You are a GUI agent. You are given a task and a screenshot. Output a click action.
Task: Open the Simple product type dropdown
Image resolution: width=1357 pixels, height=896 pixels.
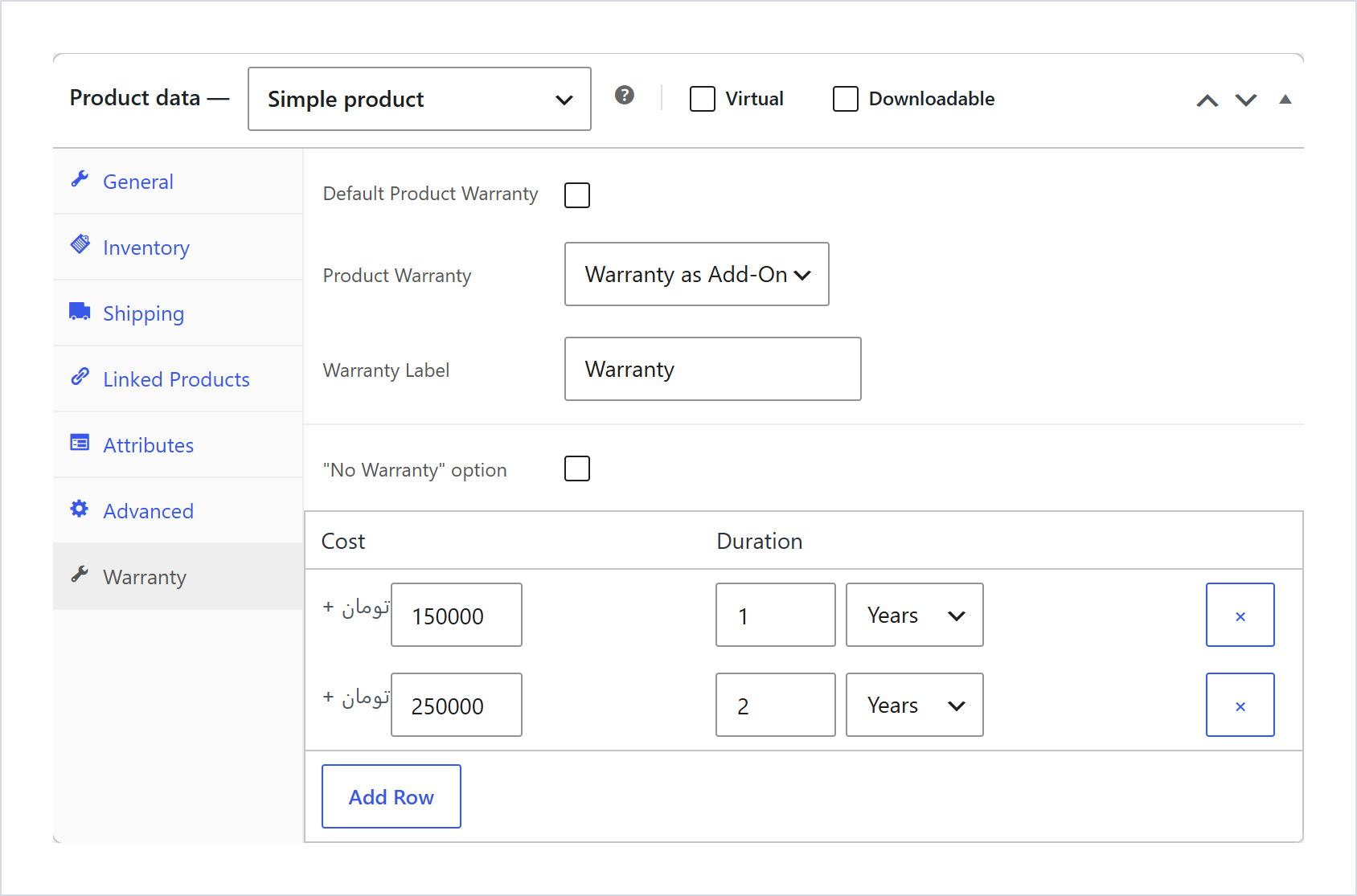pos(420,99)
